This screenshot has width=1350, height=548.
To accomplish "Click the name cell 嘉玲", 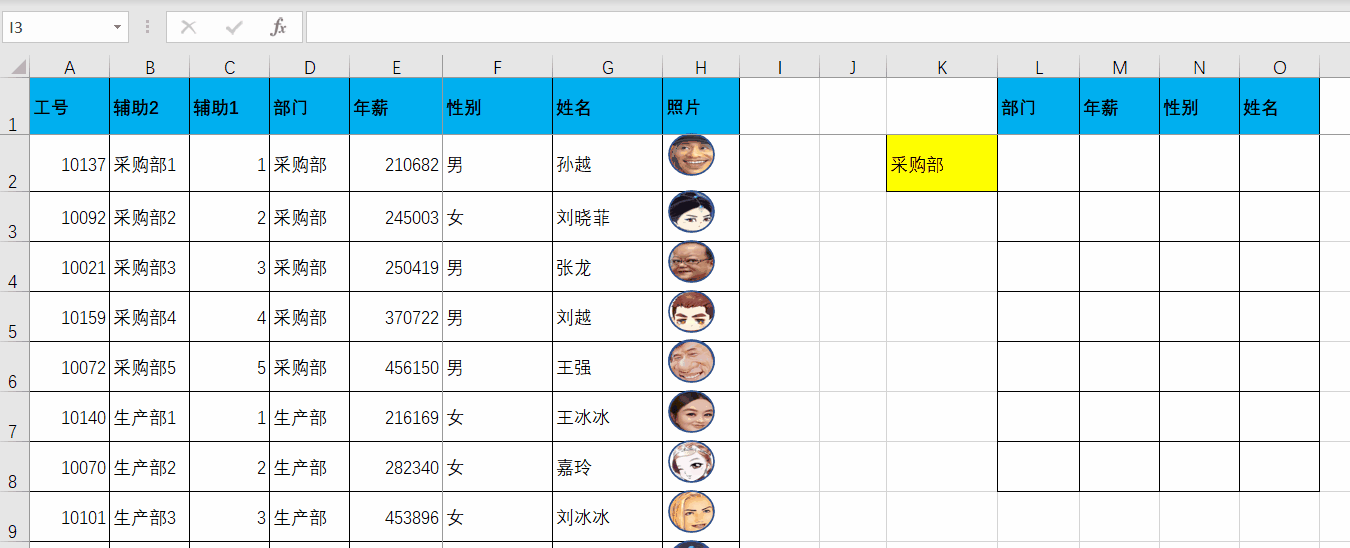I will pos(607,467).
